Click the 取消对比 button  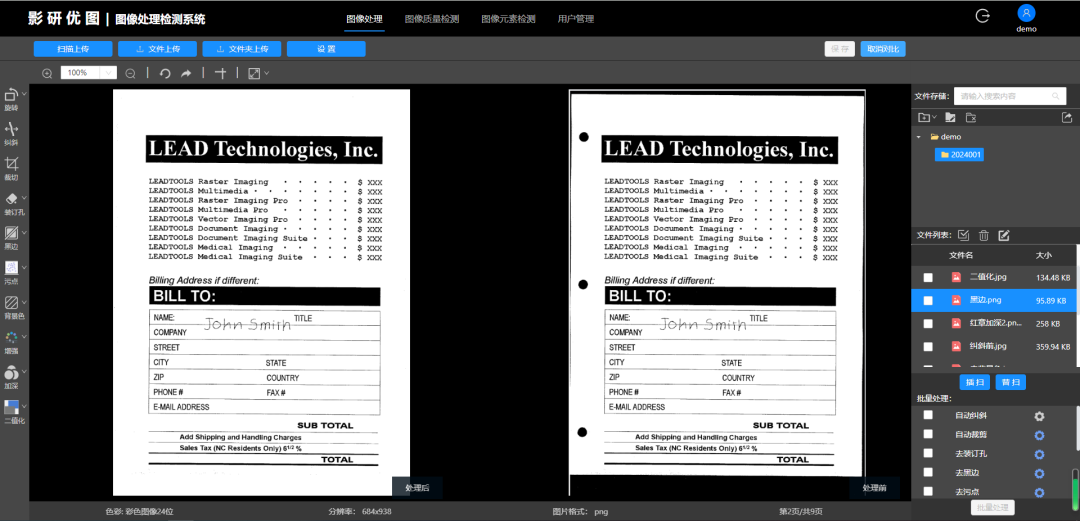[883, 49]
